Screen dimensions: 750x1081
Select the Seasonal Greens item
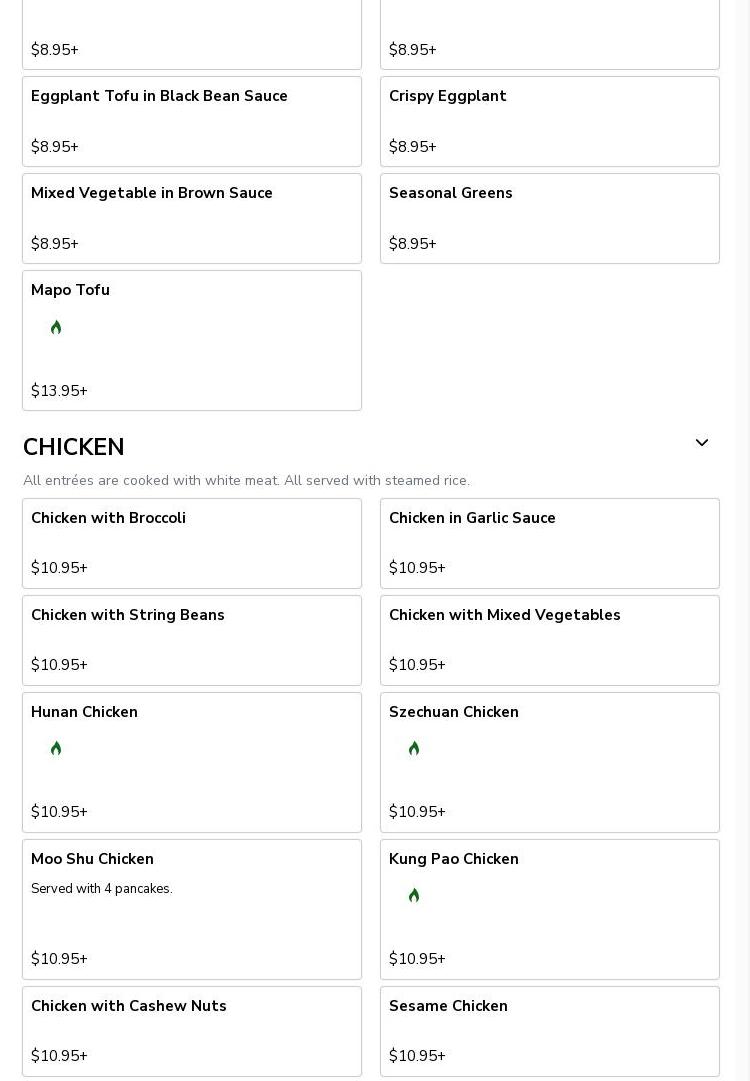point(549,218)
